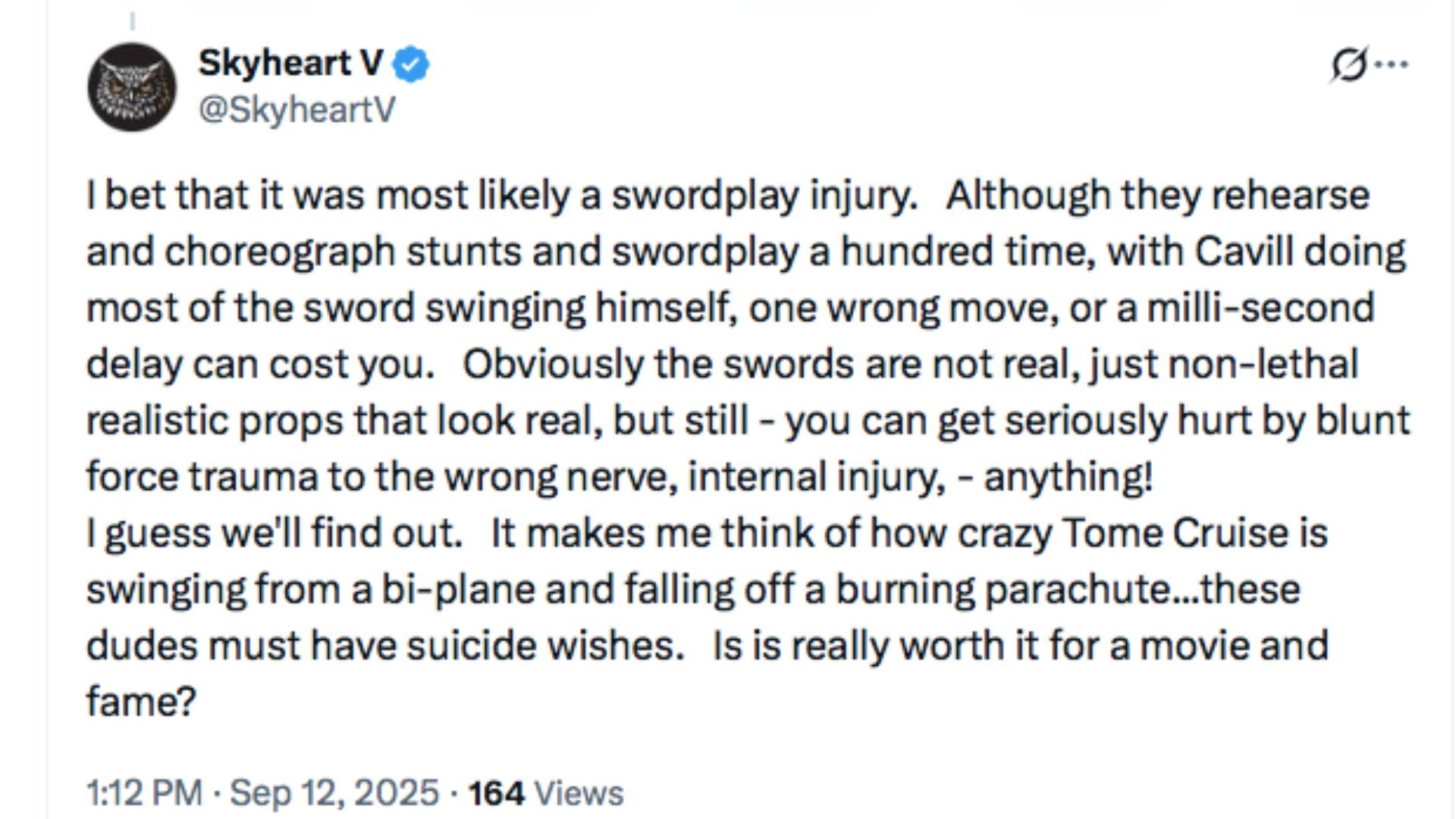1456x819 pixels.
Task: Open the @SkyheartV handle link
Action: pos(297,110)
